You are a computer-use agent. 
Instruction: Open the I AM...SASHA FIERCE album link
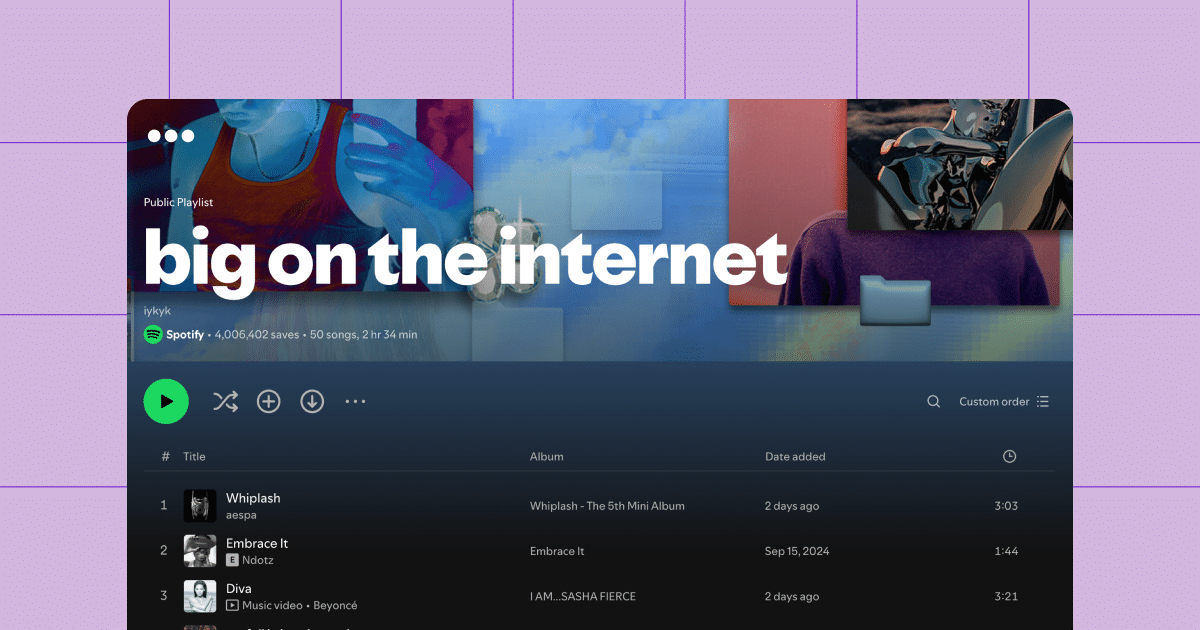(583, 597)
